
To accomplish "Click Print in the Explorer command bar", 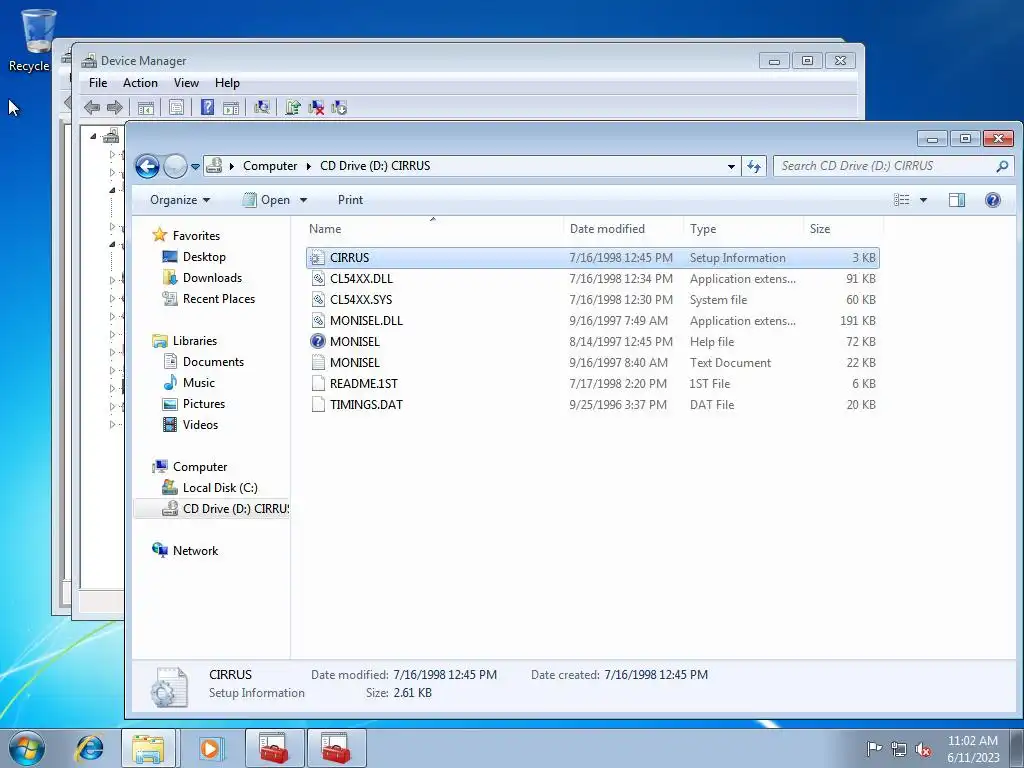I will point(350,200).
